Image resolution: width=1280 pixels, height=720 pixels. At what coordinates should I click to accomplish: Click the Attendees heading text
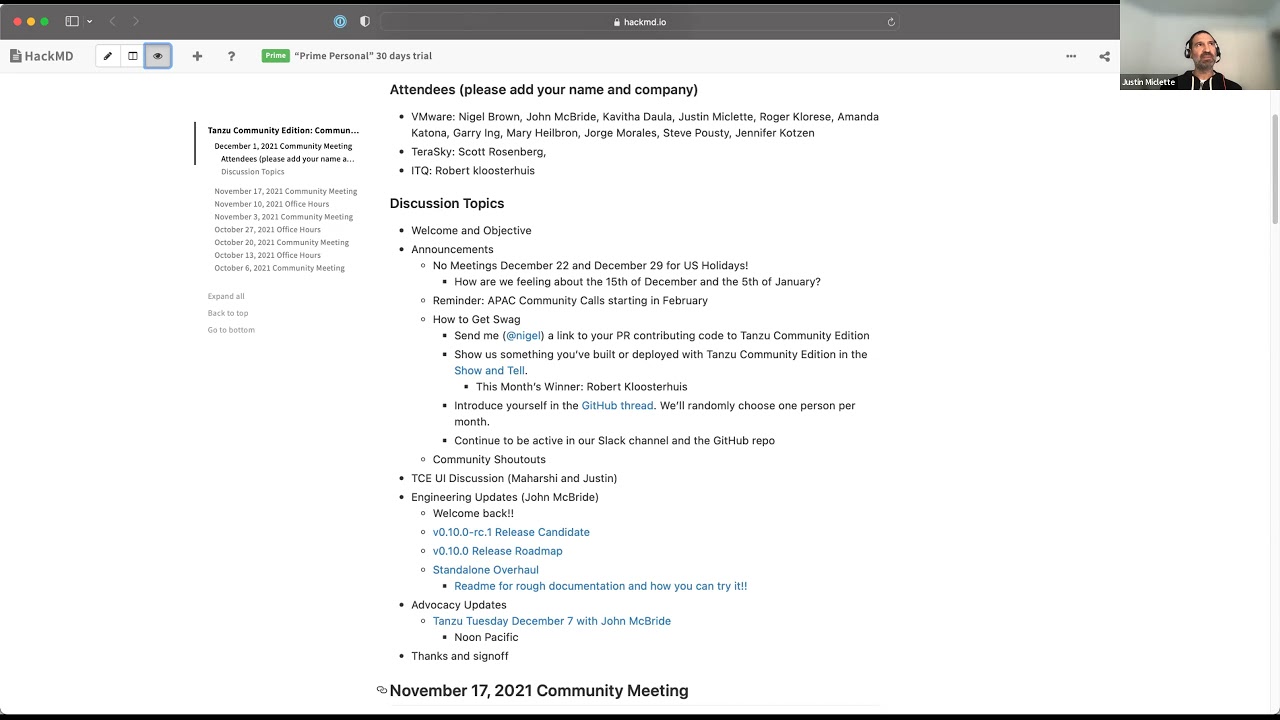(543, 90)
